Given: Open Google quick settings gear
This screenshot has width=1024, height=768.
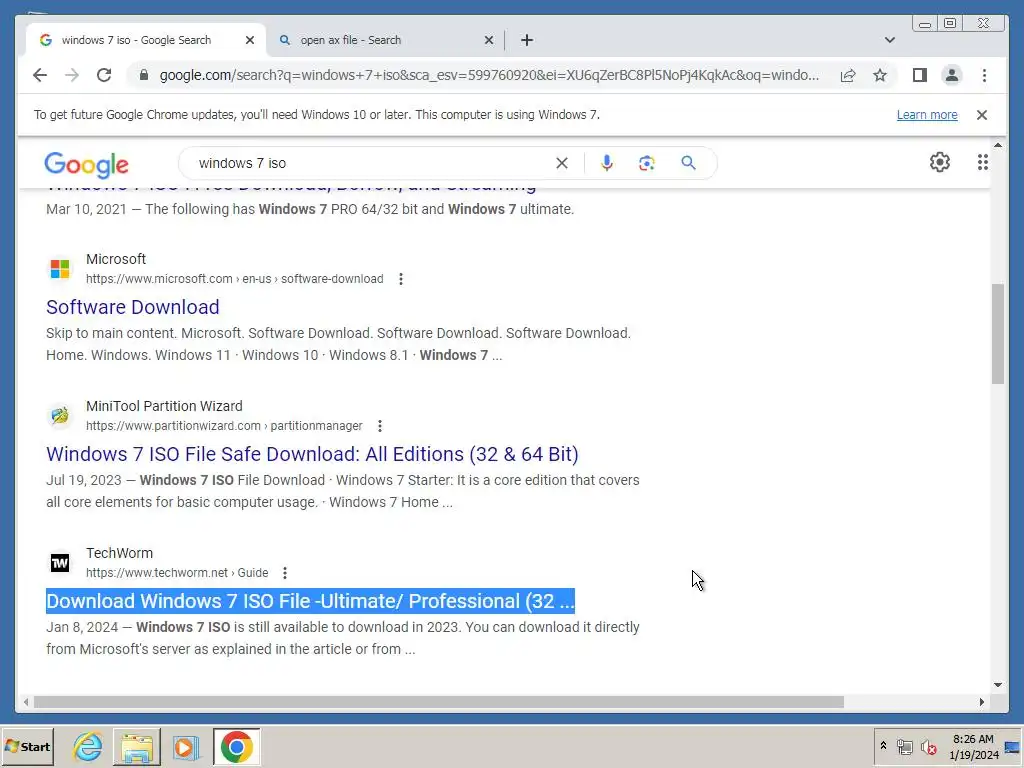Looking at the screenshot, I should pyautogui.click(x=940, y=162).
